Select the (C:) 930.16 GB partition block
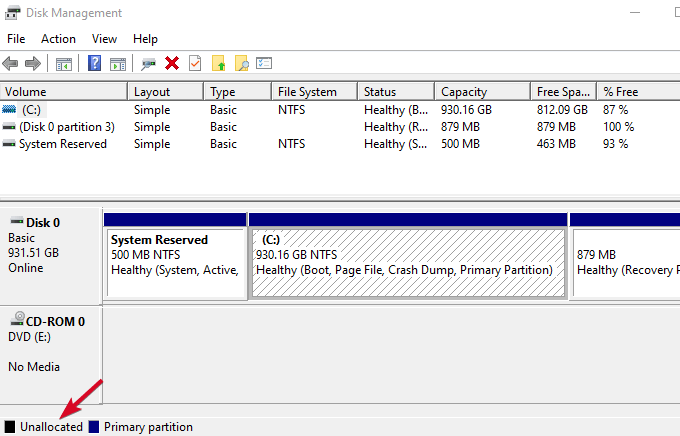This screenshot has height=436, width=680. (407, 262)
